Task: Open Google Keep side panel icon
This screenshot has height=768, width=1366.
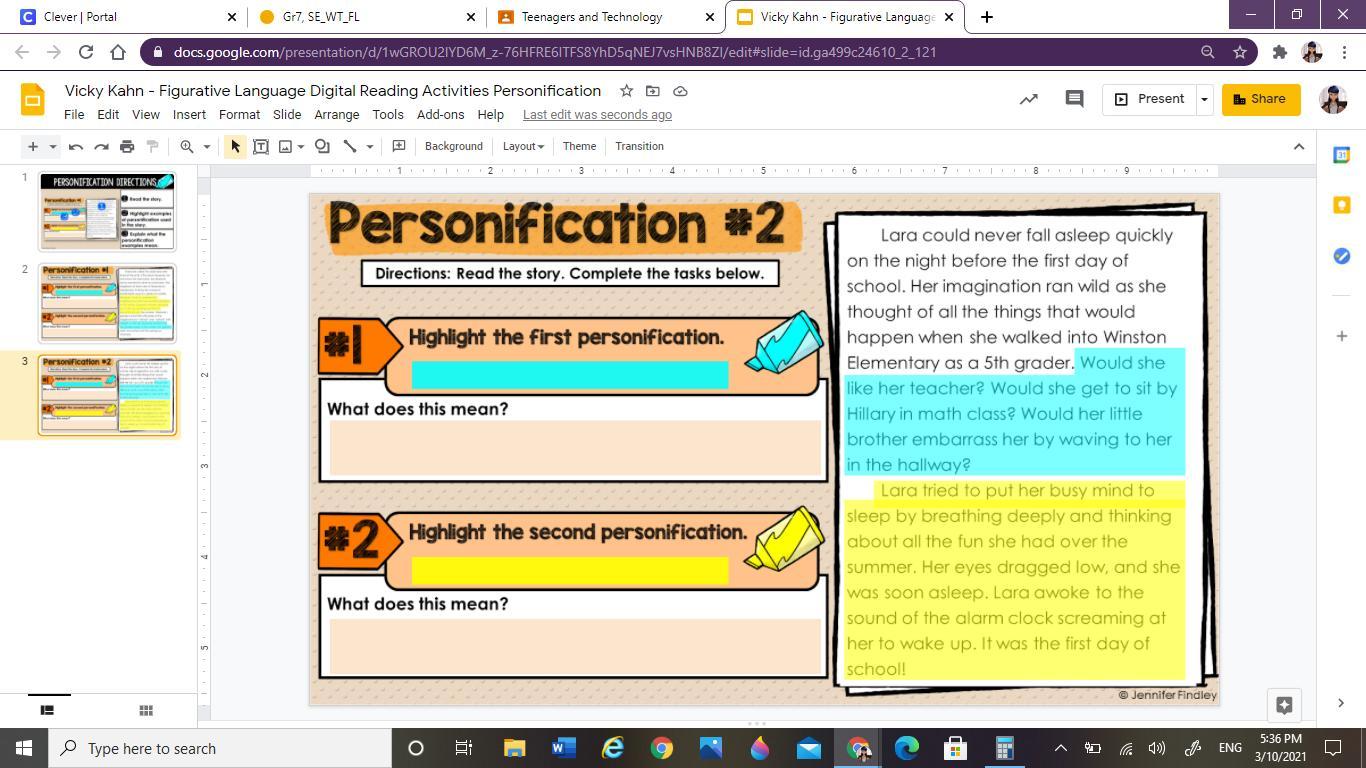Action: coord(1342,205)
